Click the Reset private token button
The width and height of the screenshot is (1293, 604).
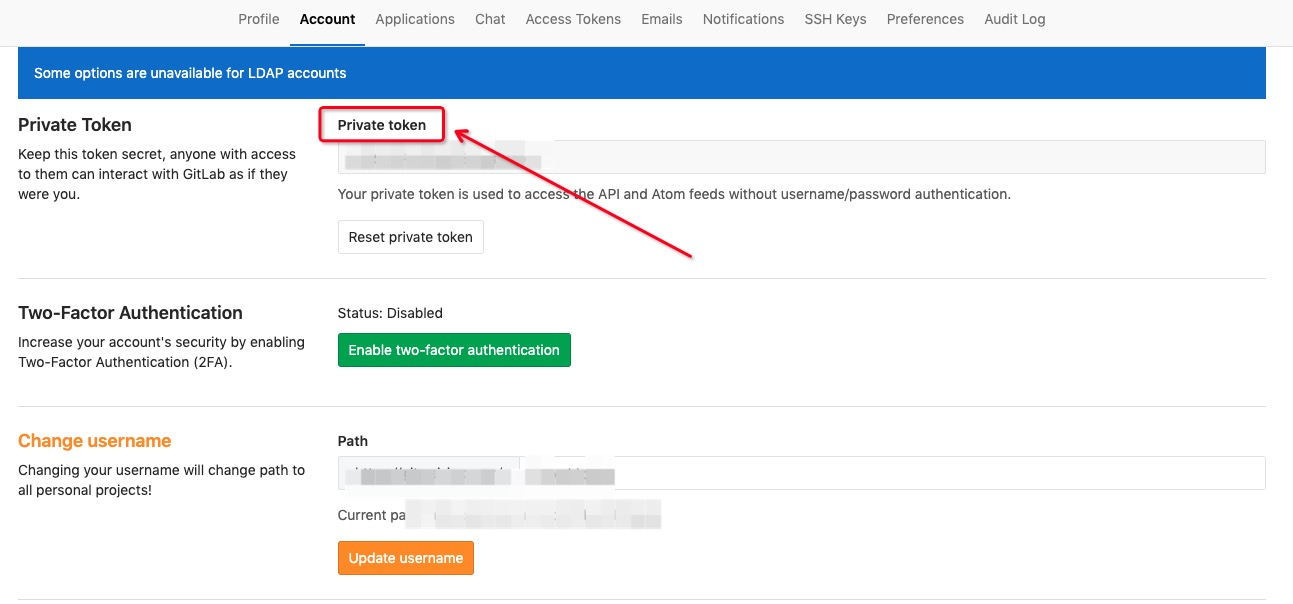coord(411,237)
